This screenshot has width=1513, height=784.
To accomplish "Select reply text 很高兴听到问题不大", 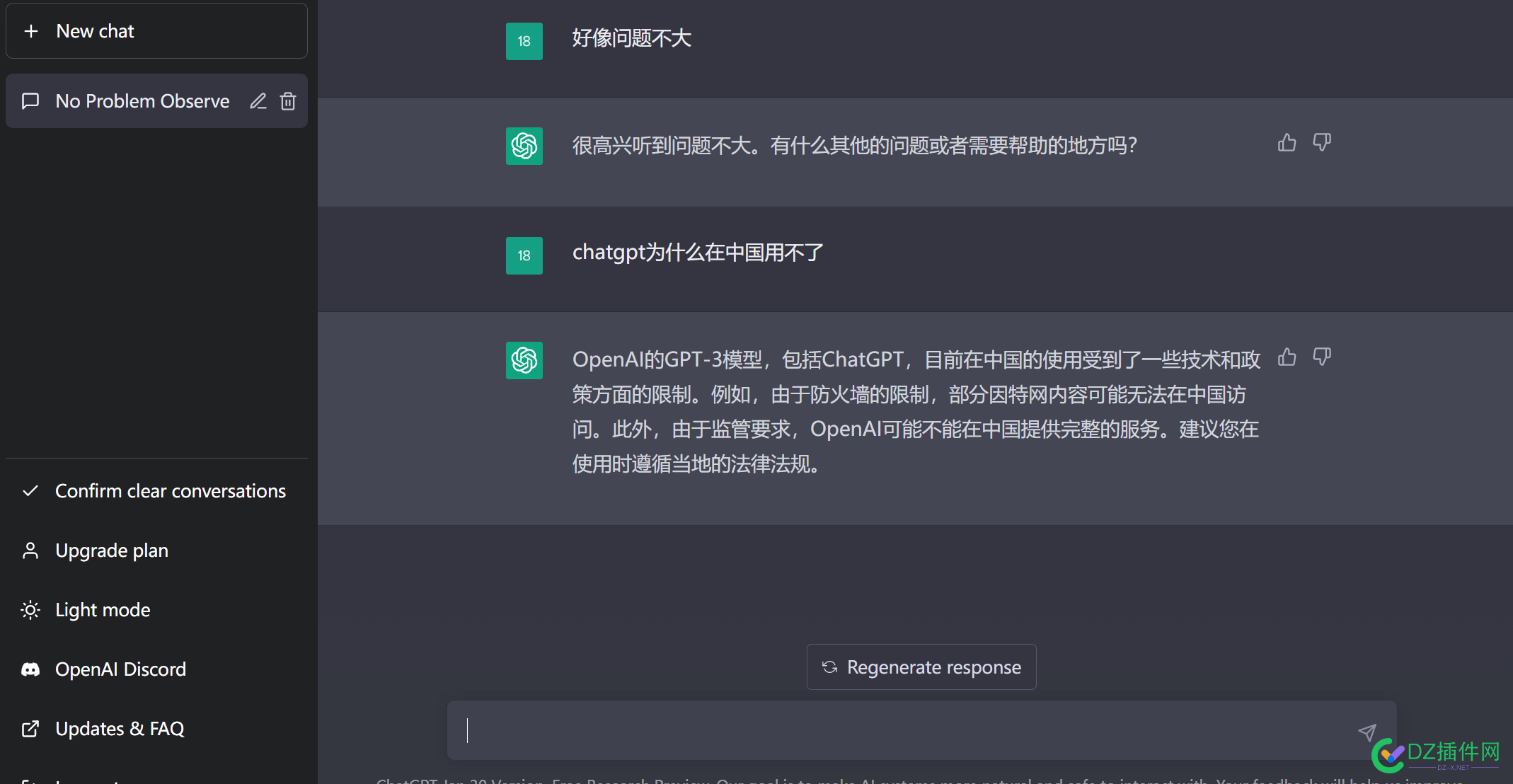I will pyautogui.click(x=854, y=146).
